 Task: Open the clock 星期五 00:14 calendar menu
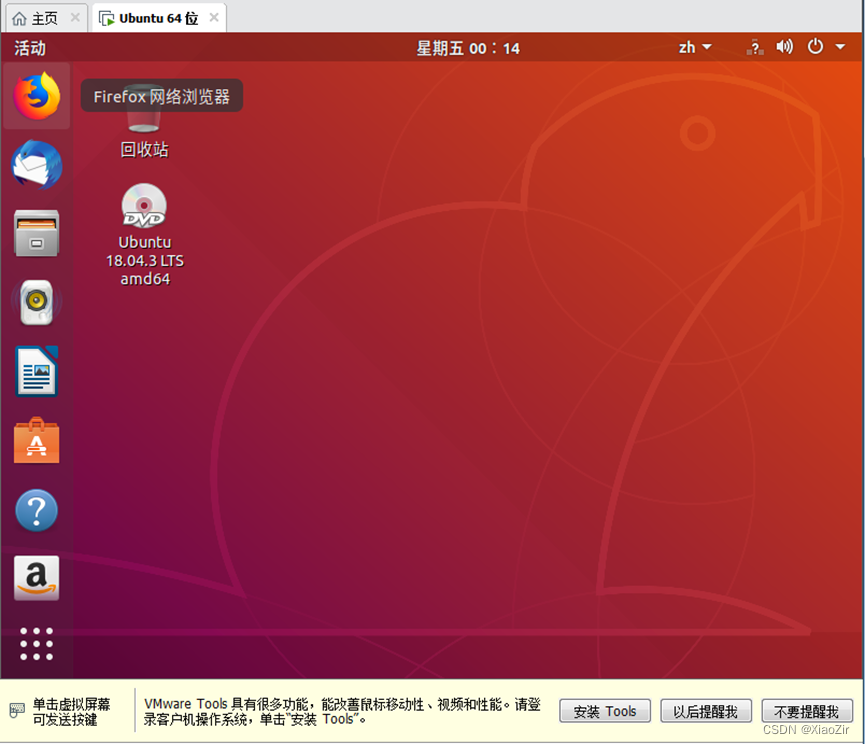[468, 48]
